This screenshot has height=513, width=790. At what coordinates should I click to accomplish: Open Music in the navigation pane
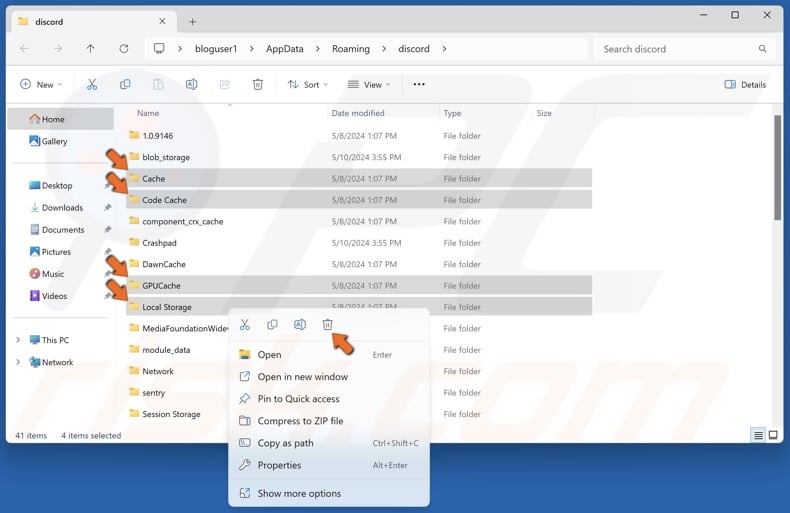pos(47,274)
